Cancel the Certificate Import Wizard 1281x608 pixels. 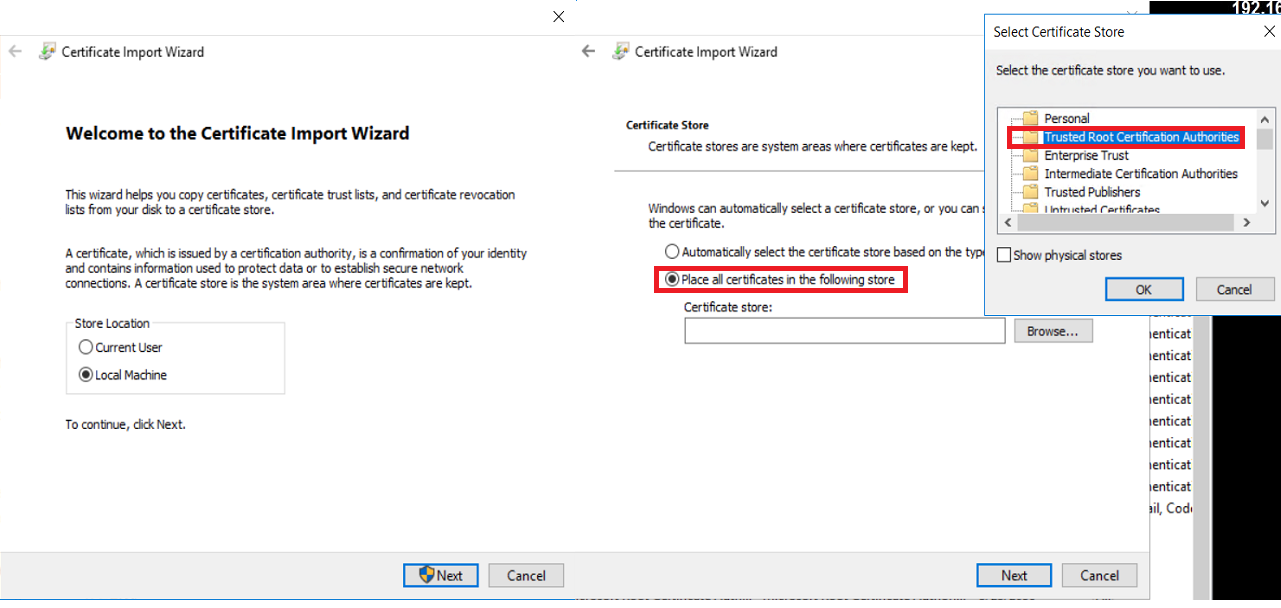coord(525,575)
